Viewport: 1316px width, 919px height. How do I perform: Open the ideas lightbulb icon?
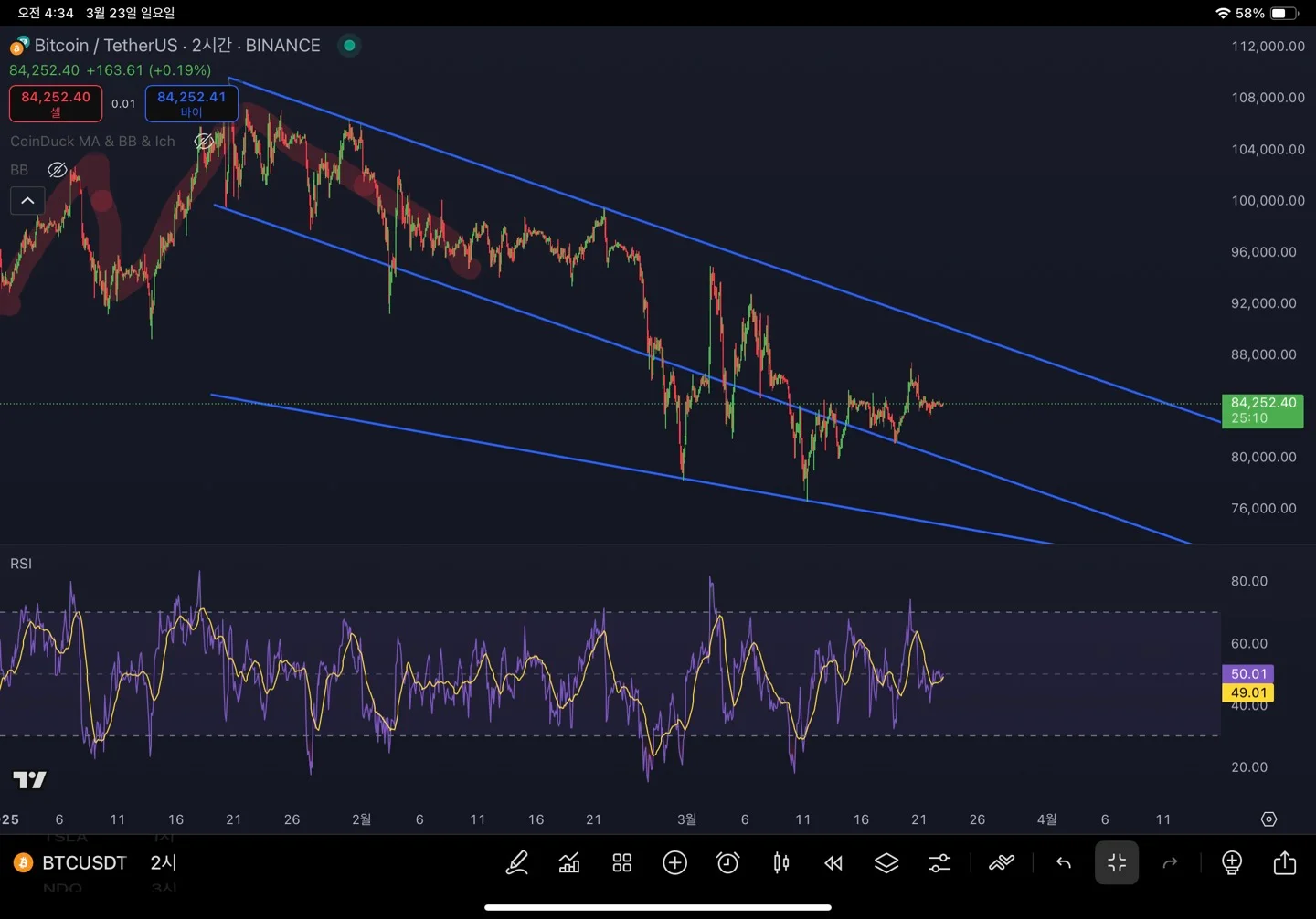pyautogui.click(x=1232, y=862)
